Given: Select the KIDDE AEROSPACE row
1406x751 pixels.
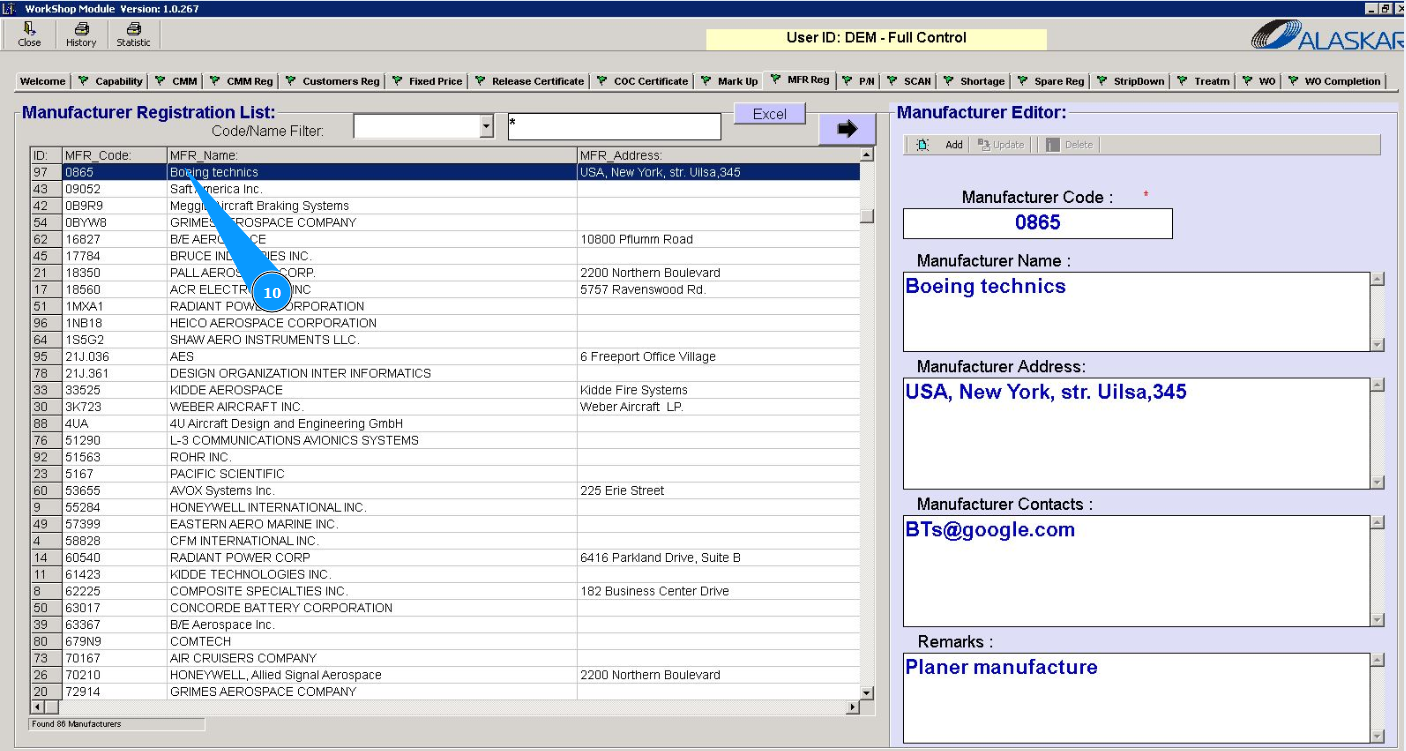Looking at the screenshot, I should coord(445,390).
